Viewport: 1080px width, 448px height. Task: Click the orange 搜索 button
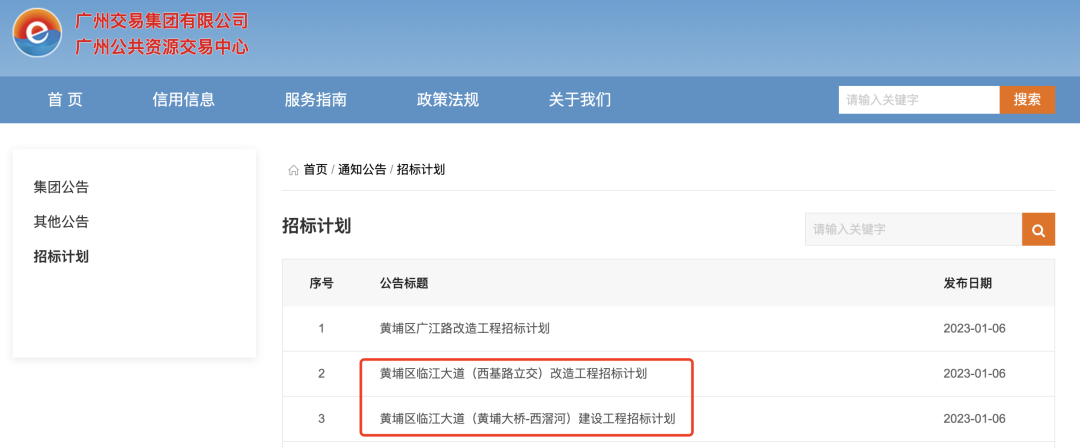1027,100
